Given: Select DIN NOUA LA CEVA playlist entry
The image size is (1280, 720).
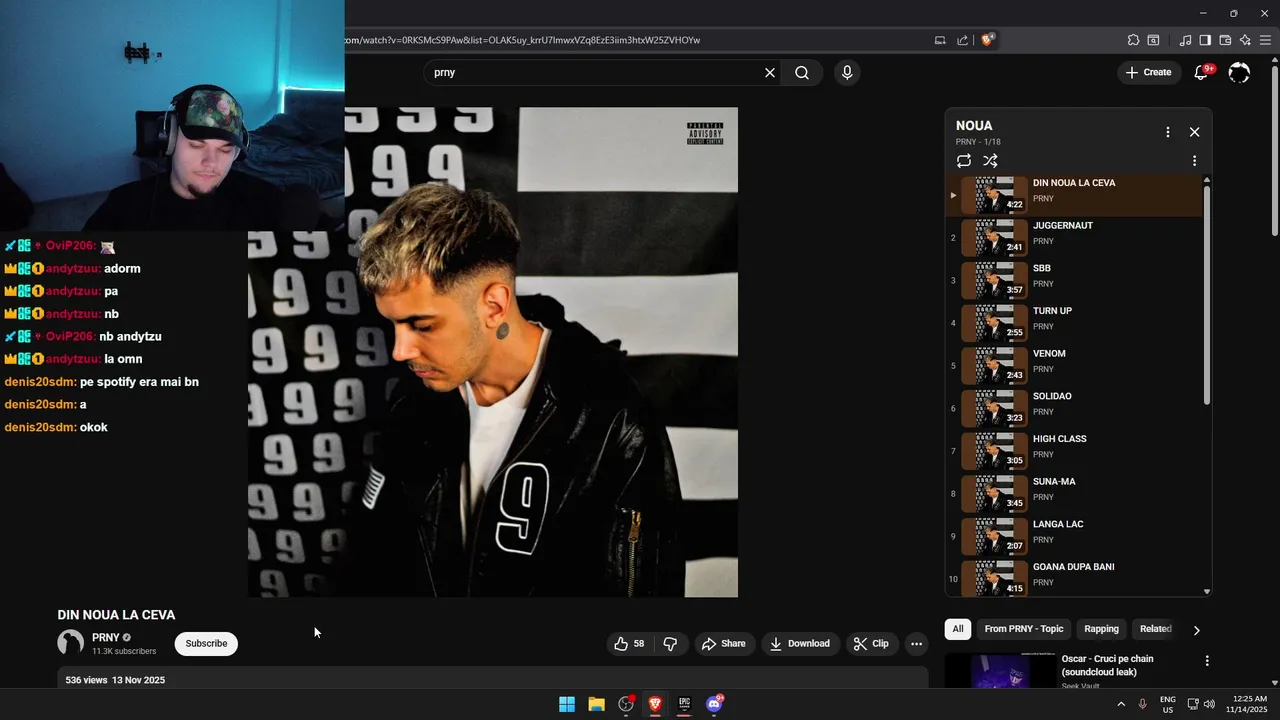Looking at the screenshot, I should pos(1075,195).
